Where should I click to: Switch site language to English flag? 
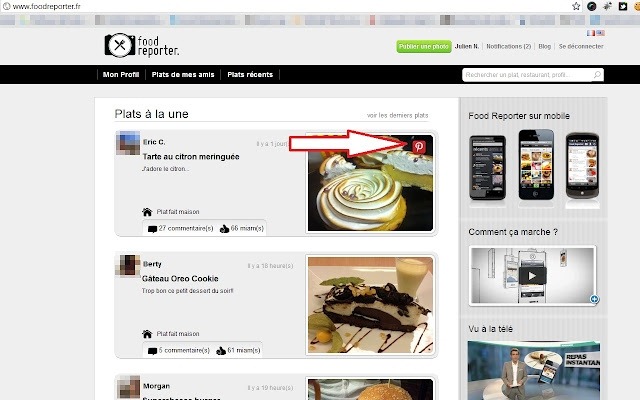600,33
